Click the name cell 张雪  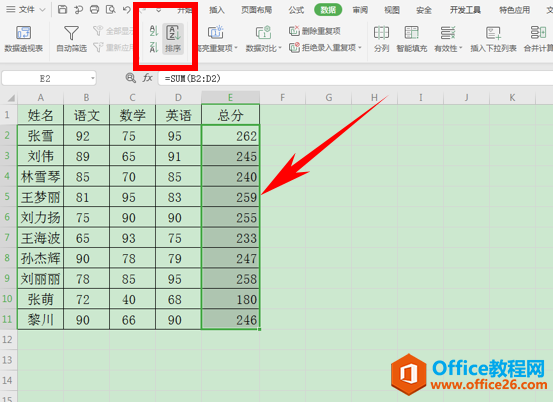point(41,136)
